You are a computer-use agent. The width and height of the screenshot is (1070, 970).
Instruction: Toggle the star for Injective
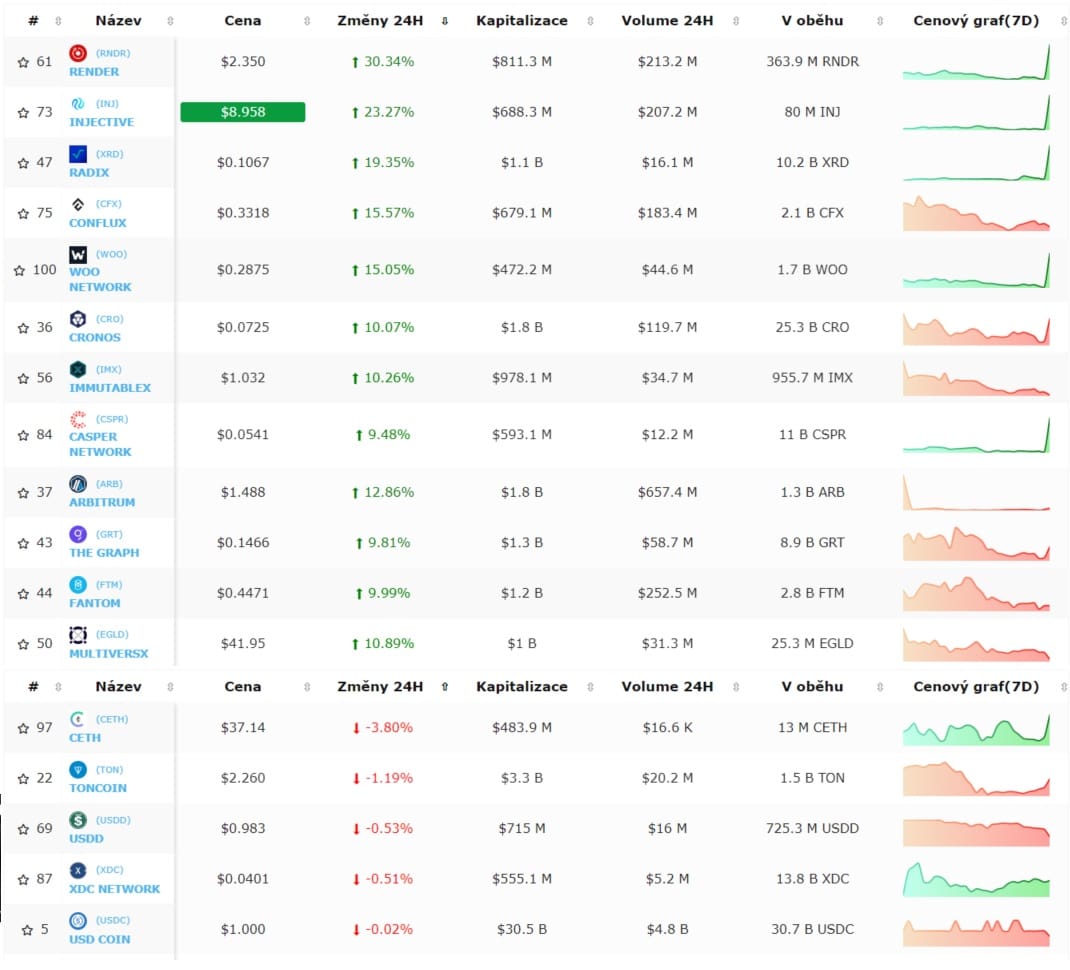pos(23,113)
